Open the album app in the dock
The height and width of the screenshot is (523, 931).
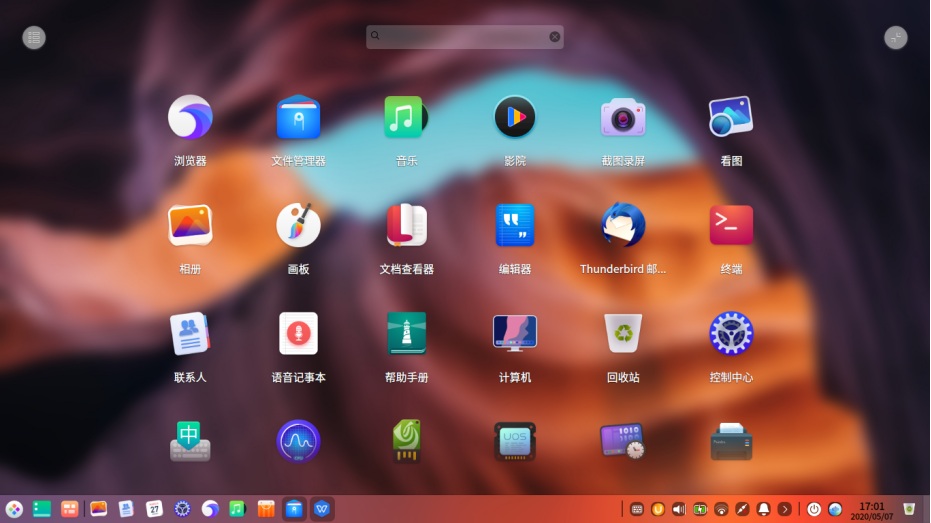[x=99, y=509]
